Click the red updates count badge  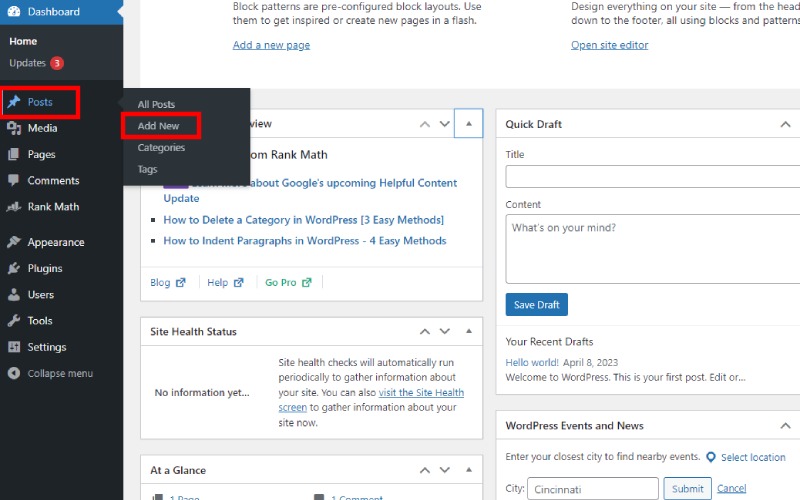click(x=57, y=63)
